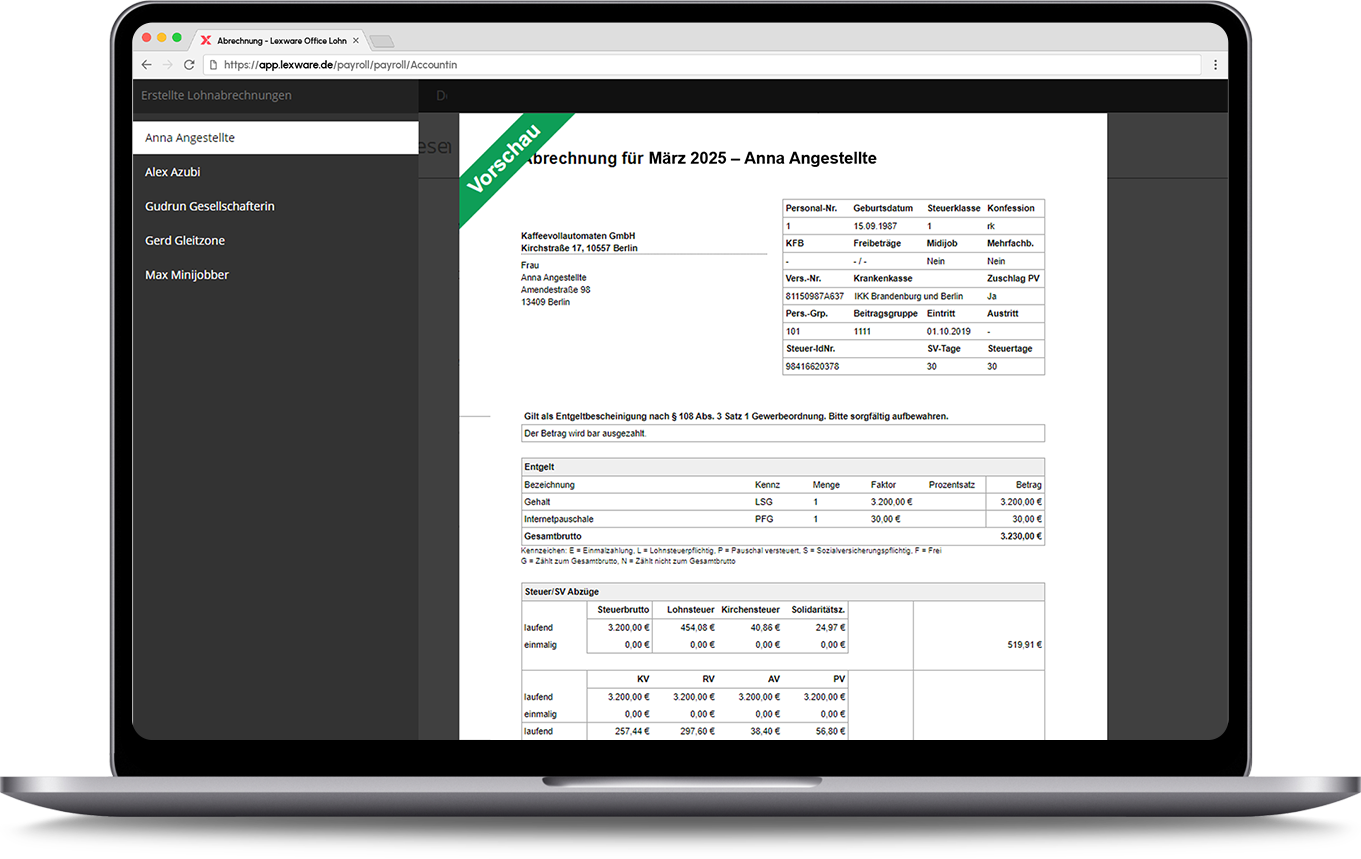The height and width of the screenshot is (859, 1361).
Task: Open Gudrun Gesellschafterin payslip
Action: point(209,206)
